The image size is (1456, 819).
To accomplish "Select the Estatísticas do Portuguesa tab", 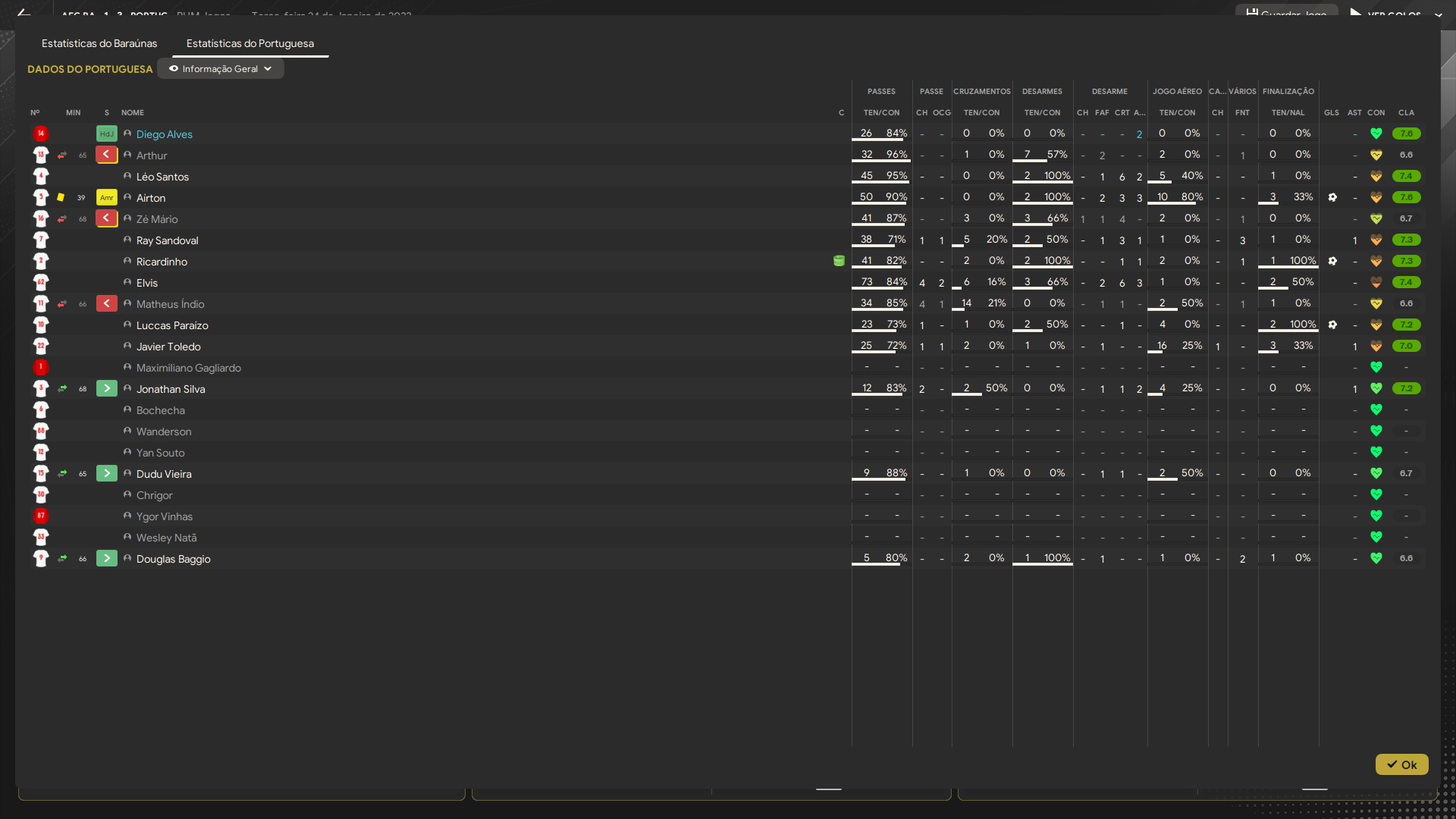I will (250, 43).
